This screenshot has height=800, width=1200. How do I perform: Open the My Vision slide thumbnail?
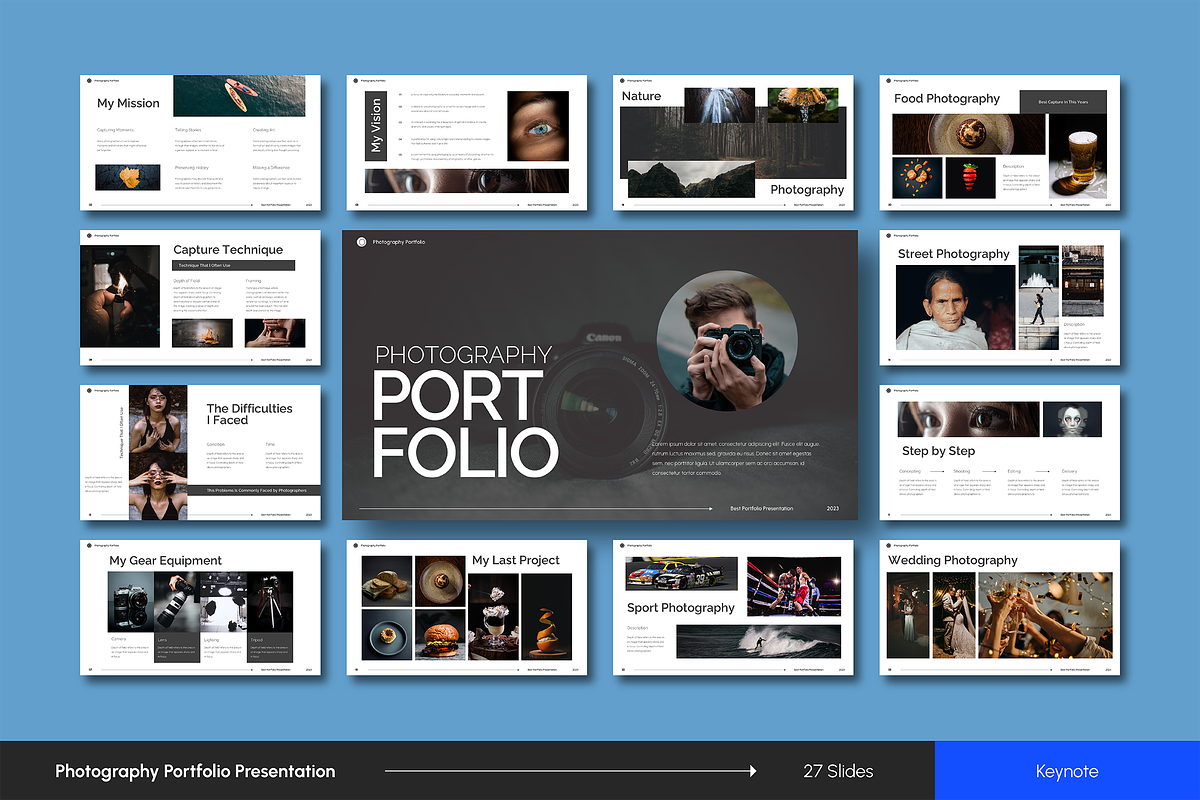coord(467,142)
